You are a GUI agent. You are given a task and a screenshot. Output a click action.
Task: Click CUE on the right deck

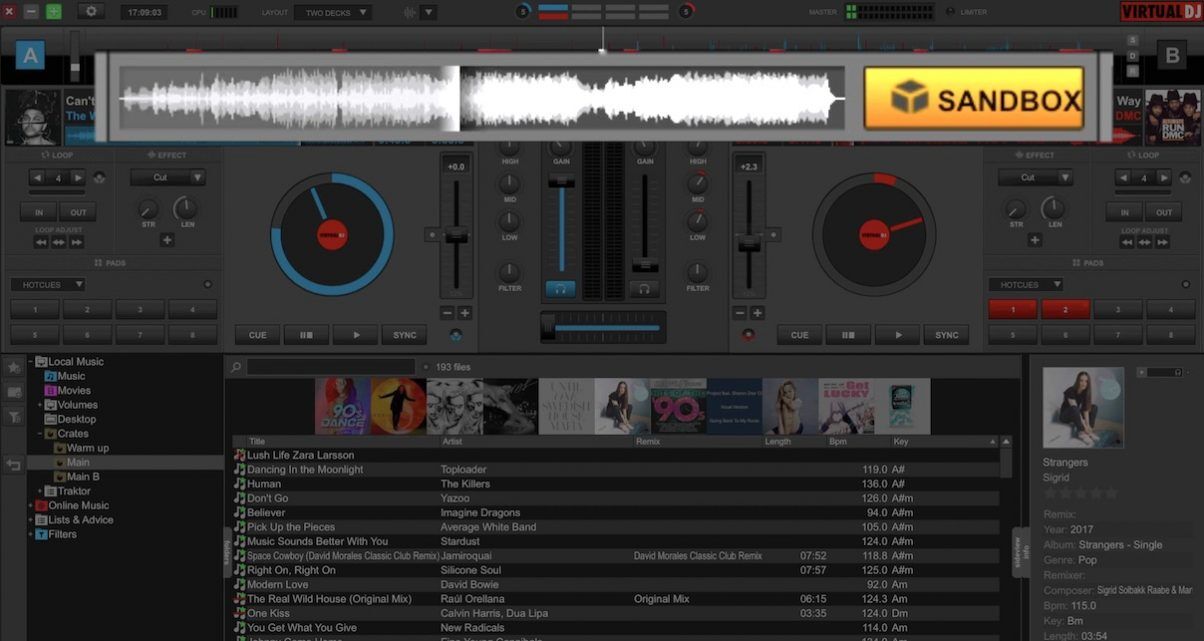coord(800,335)
